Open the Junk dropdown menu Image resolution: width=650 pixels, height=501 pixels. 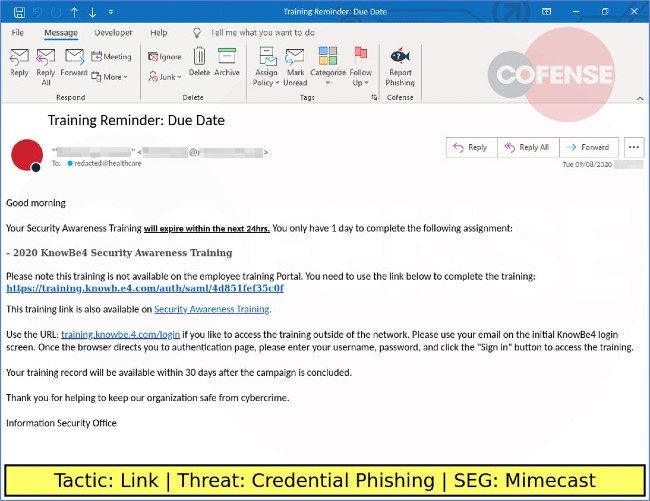point(165,77)
